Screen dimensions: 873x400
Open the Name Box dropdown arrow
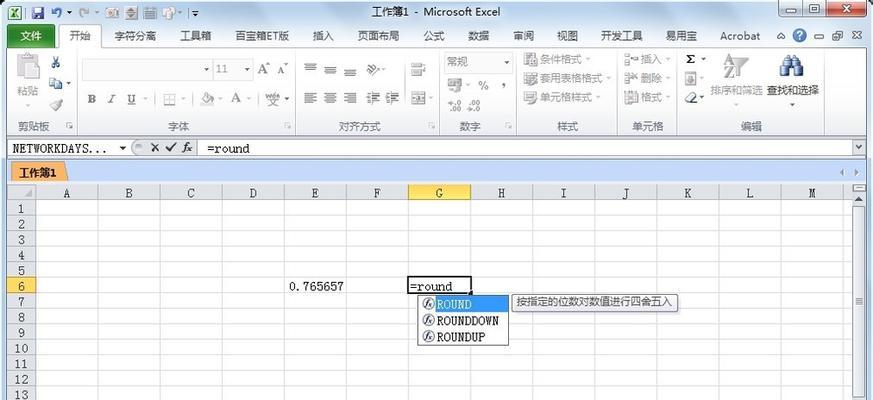(123, 148)
